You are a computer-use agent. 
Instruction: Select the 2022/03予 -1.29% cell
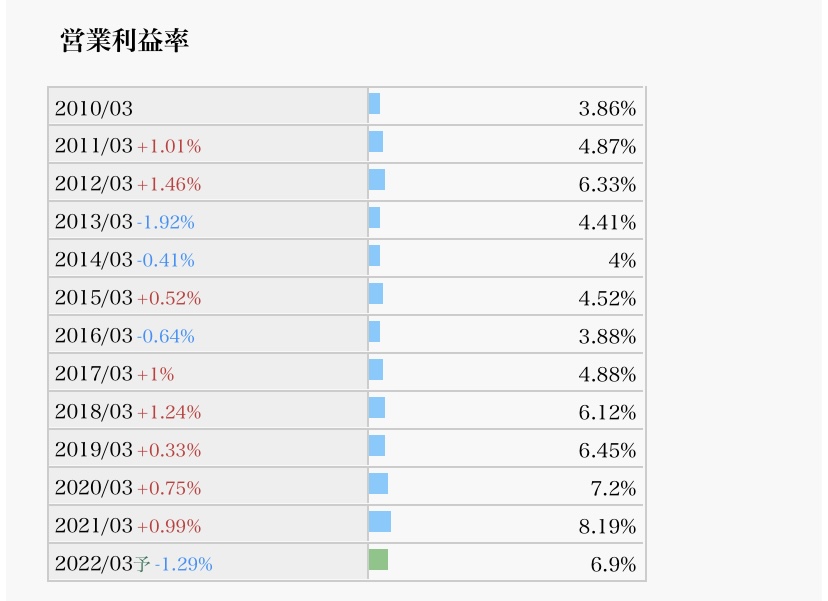[208, 563]
